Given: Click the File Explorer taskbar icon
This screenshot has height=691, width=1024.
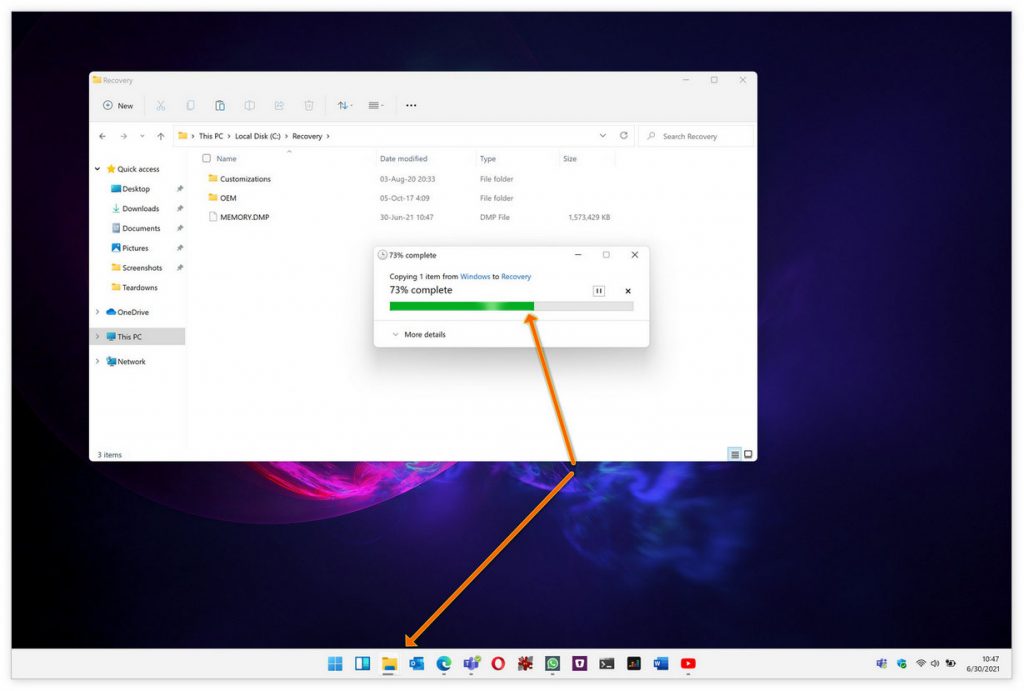Looking at the screenshot, I should click(x=389, y=664).
